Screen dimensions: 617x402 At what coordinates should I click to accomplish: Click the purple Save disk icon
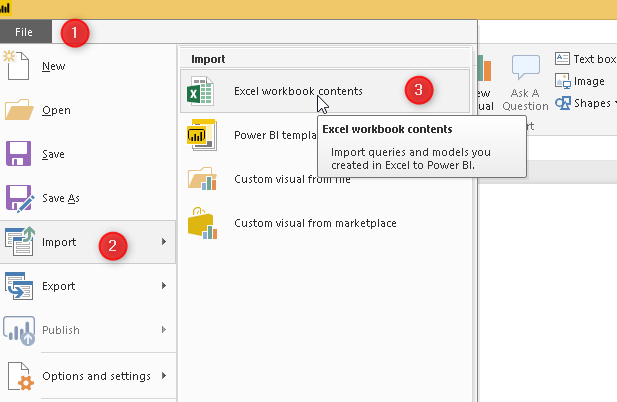(x=18, y=153)
